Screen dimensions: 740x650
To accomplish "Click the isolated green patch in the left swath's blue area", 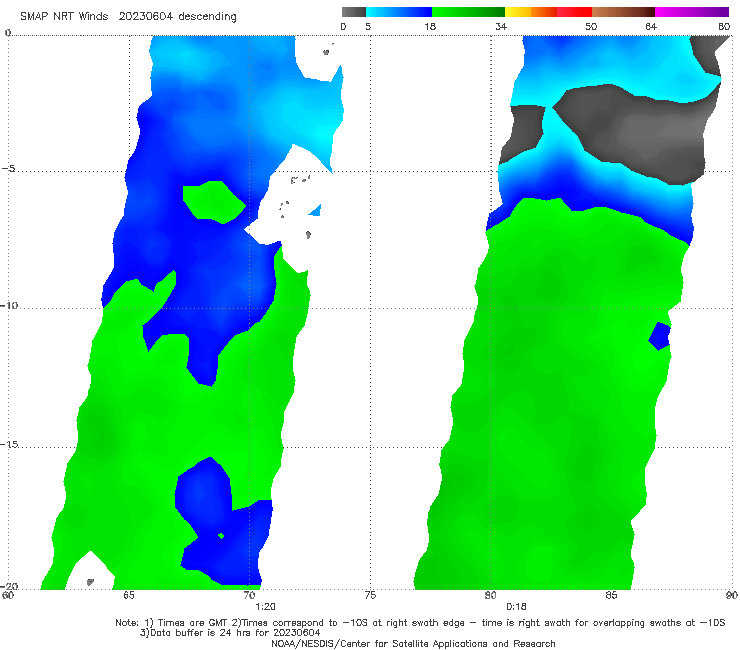I will click(213, 202).
